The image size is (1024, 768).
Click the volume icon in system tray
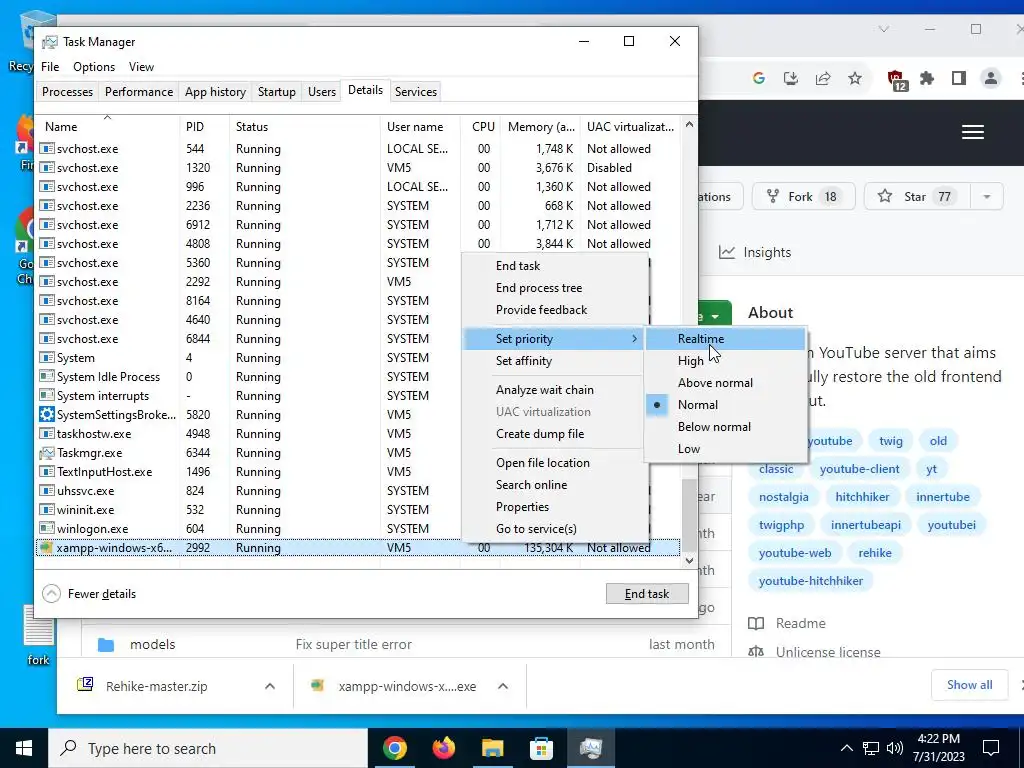[x=895, y=748]
